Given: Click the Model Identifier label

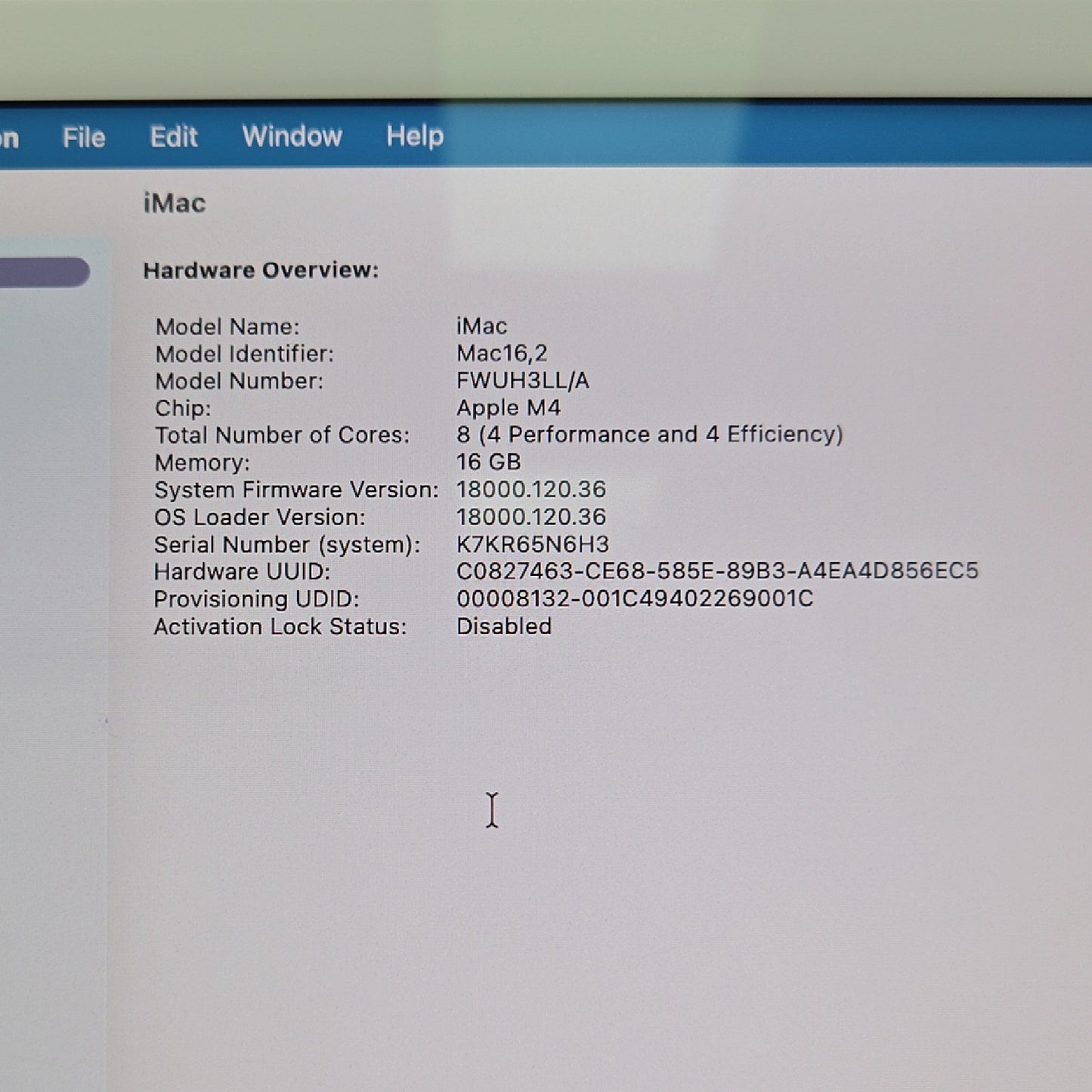Looking at the screenshot, I should point(245,354).
